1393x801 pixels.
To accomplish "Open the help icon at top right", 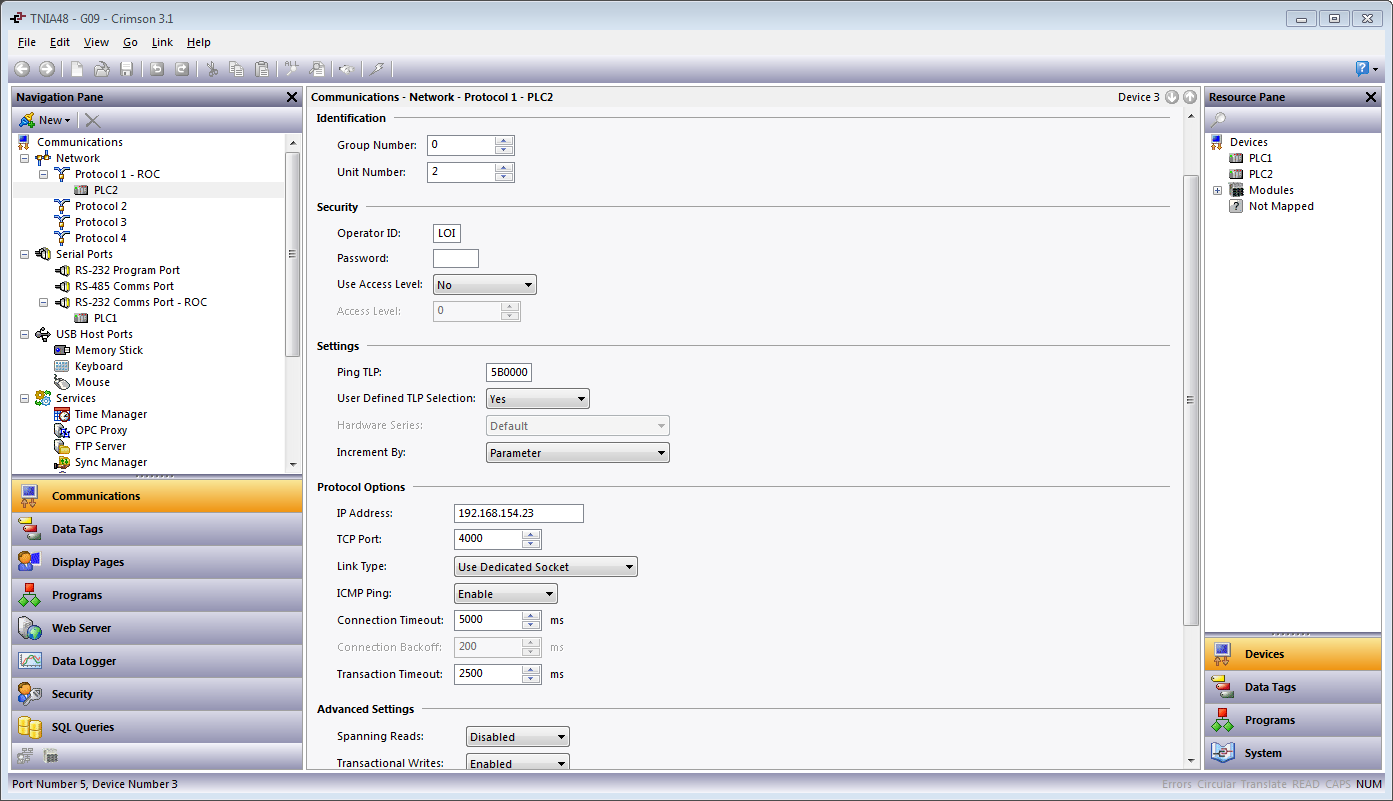I will [1362, 69].
